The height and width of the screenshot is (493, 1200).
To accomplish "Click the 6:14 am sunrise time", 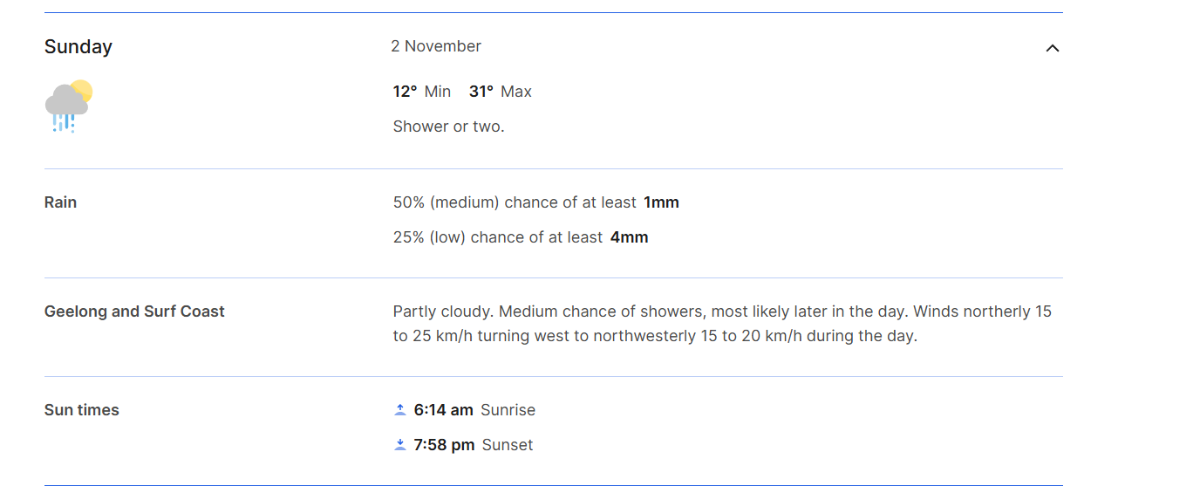I will 443,410.
